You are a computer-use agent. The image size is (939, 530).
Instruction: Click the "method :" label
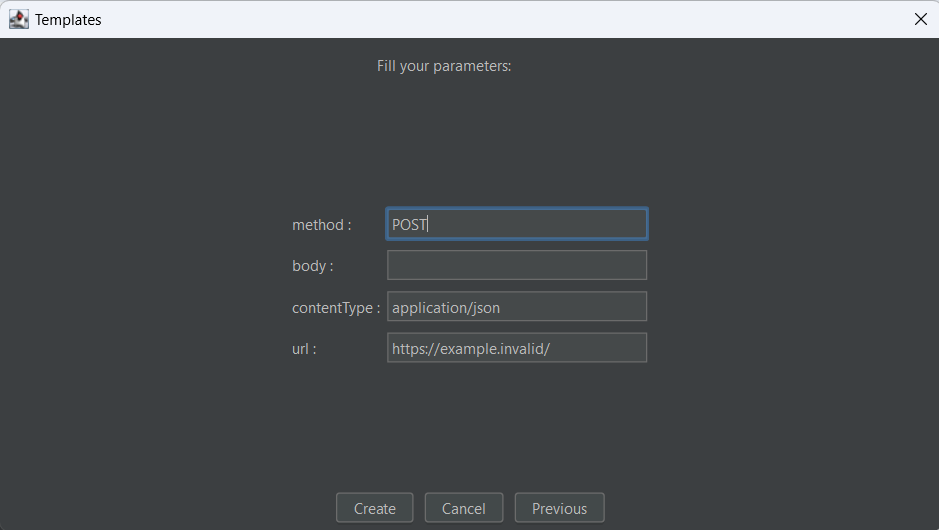tap(321, 225)
